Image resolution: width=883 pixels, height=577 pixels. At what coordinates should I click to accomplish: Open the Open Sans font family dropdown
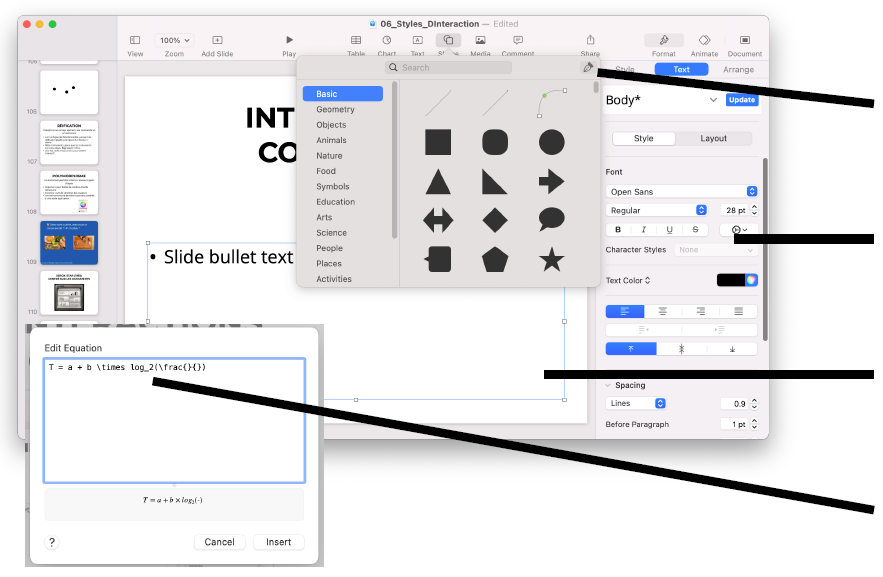pyautogui.click(x=682, y=191)
